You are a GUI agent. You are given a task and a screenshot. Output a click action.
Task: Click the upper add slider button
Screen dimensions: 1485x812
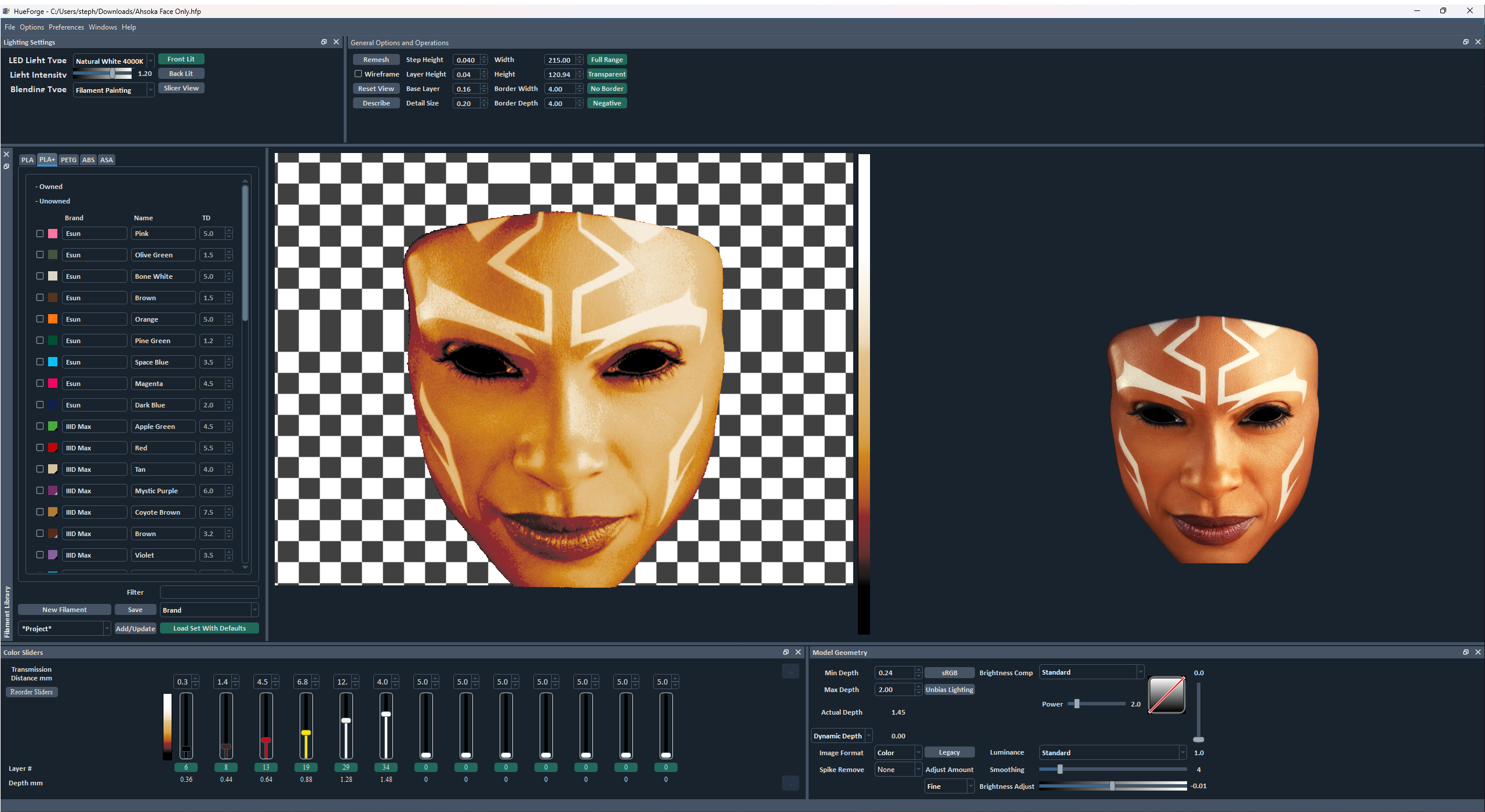click(x=791, y=672)
